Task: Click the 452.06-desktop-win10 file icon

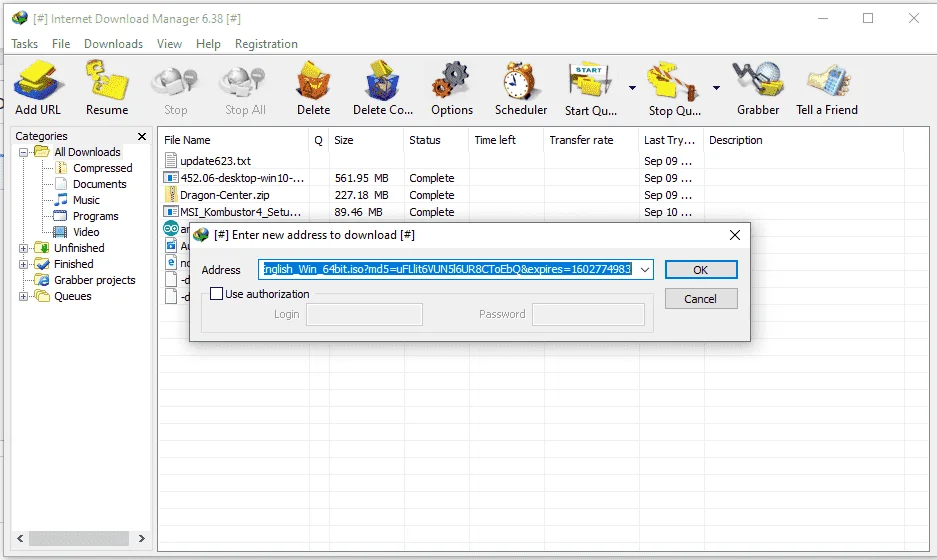Action: coord(171,178)
